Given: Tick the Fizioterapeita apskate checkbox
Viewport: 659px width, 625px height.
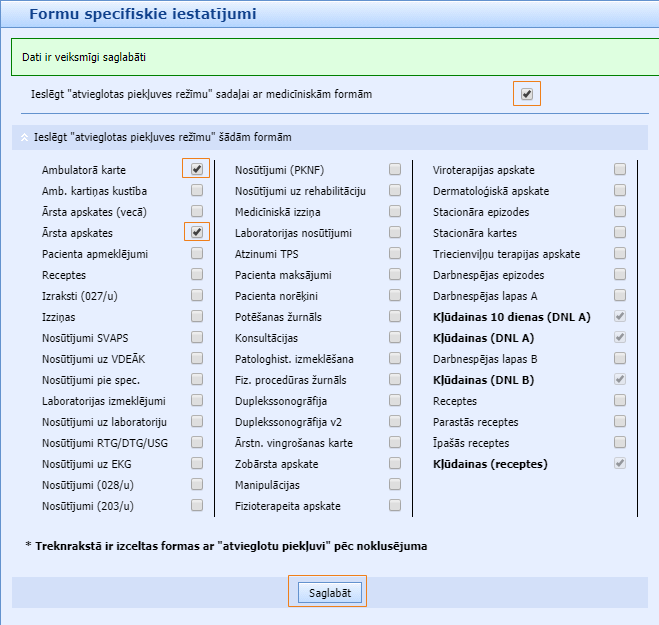Looking at the screenshot, I should pyautogui.click(x=396, y=505).
